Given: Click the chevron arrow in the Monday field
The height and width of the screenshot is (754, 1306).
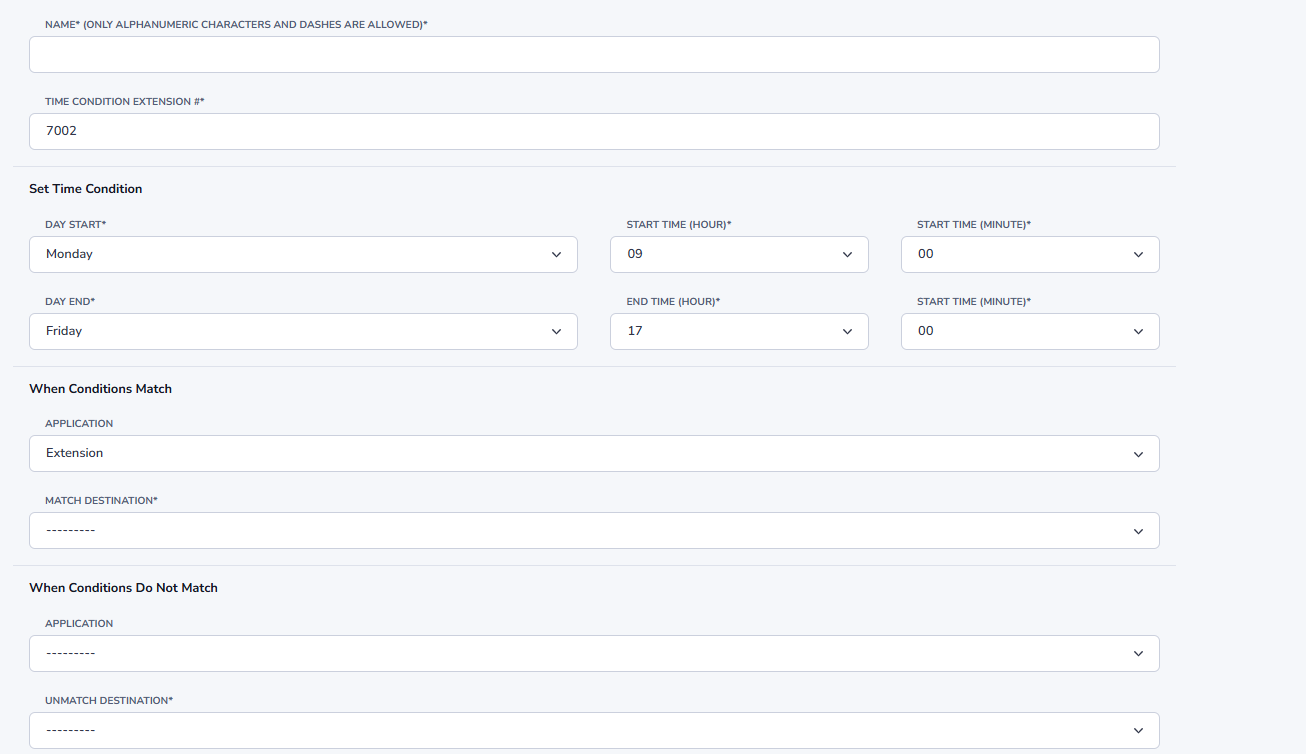Looking at the screenshot, I should coord(557,255).
